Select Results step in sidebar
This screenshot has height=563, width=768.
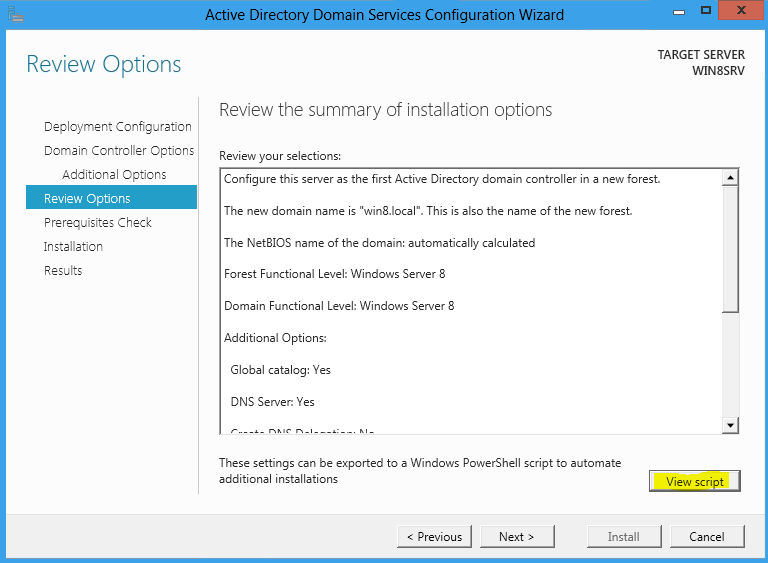click(63, 270)
